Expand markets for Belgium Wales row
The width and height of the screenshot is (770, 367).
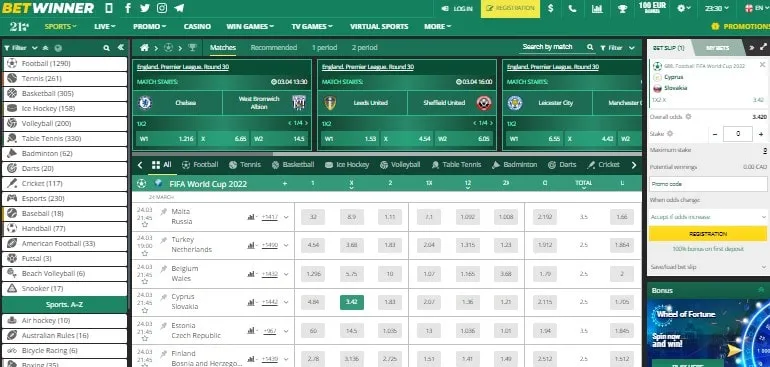(x=286, y=274)
